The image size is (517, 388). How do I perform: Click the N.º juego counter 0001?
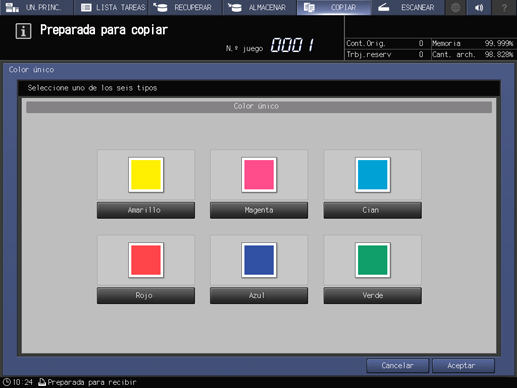point(292,45)
